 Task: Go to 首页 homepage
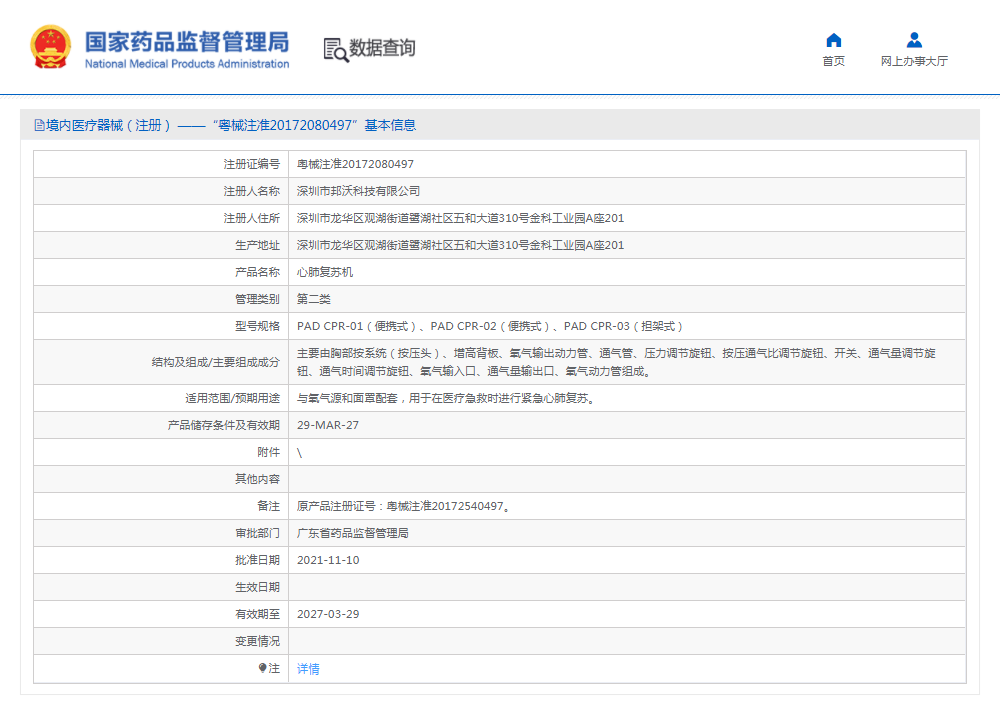click(833, 60)
